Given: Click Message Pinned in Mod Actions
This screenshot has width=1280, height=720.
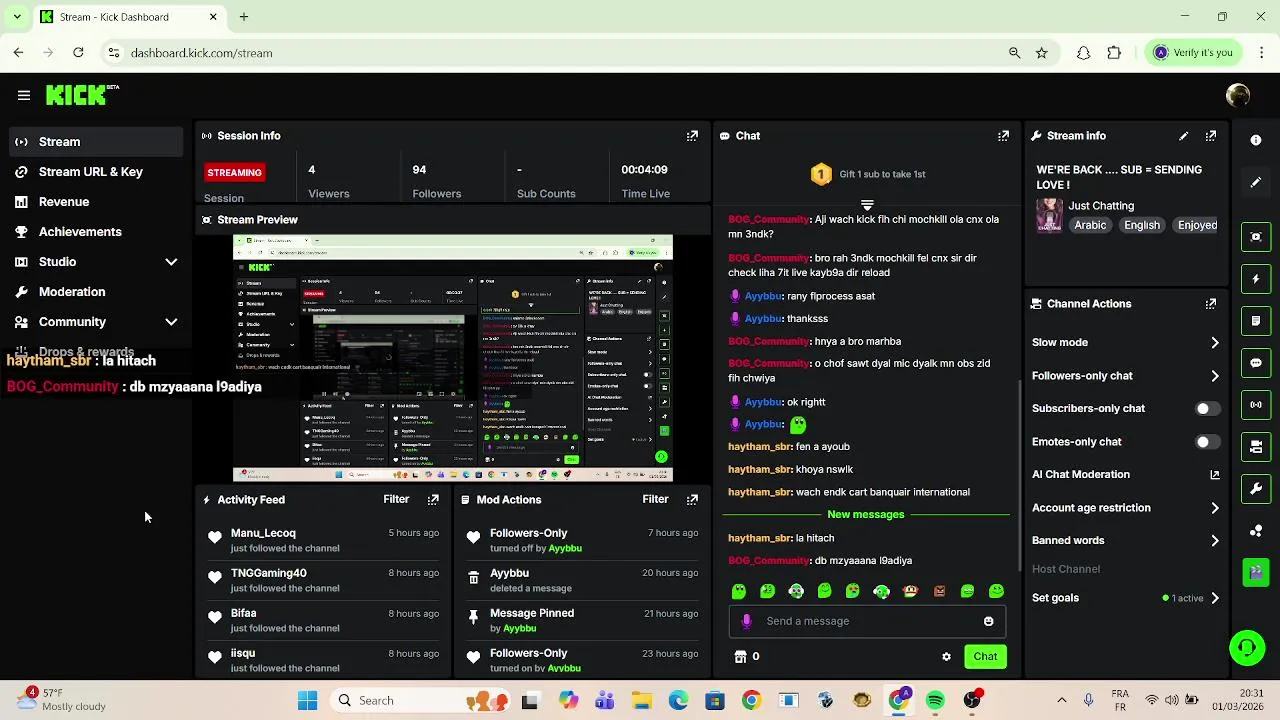Looking at the screenshot, I should pos(532,614).
